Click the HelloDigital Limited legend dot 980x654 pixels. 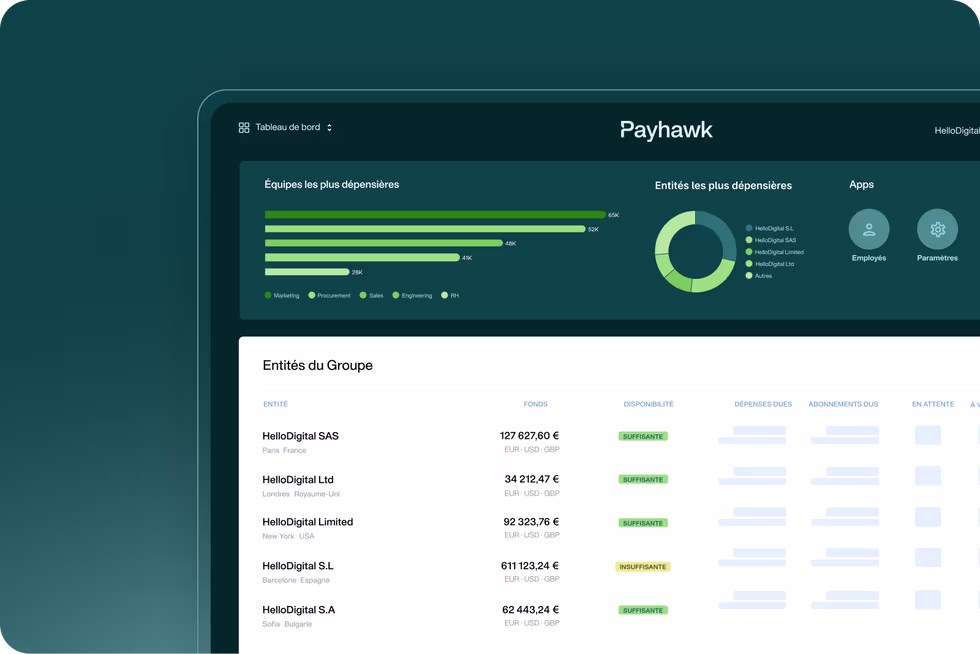749,252
